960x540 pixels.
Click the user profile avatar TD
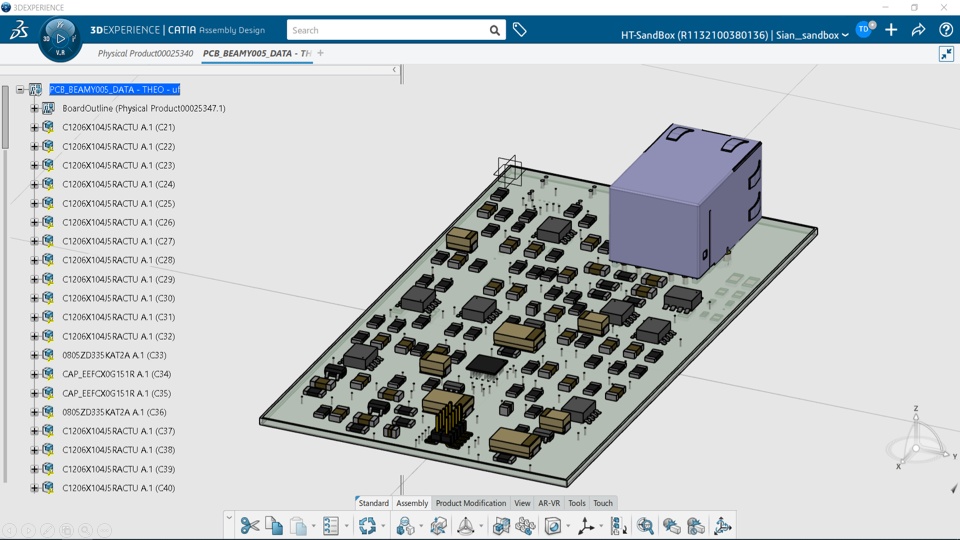(864, 29)
